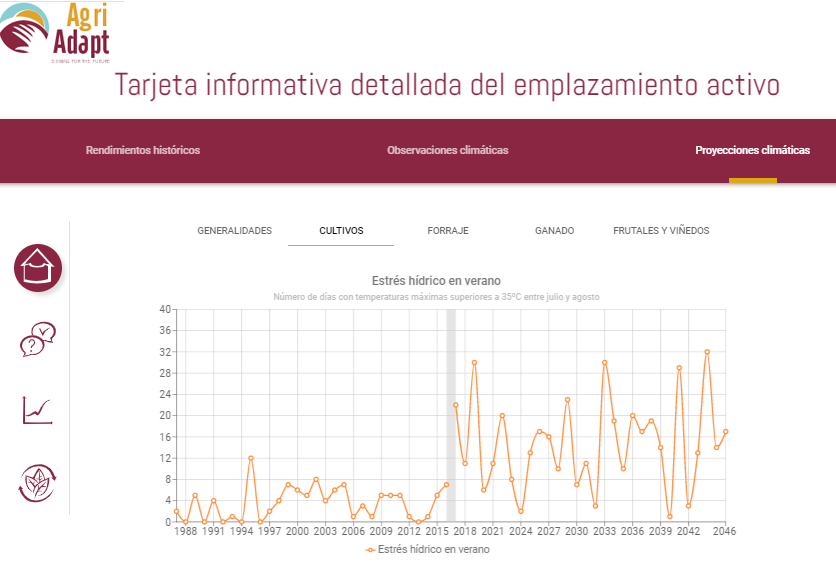Toggle Estrés hídrico en verano legend entry
Screen dimensions: 836x571
click(428, 549)
